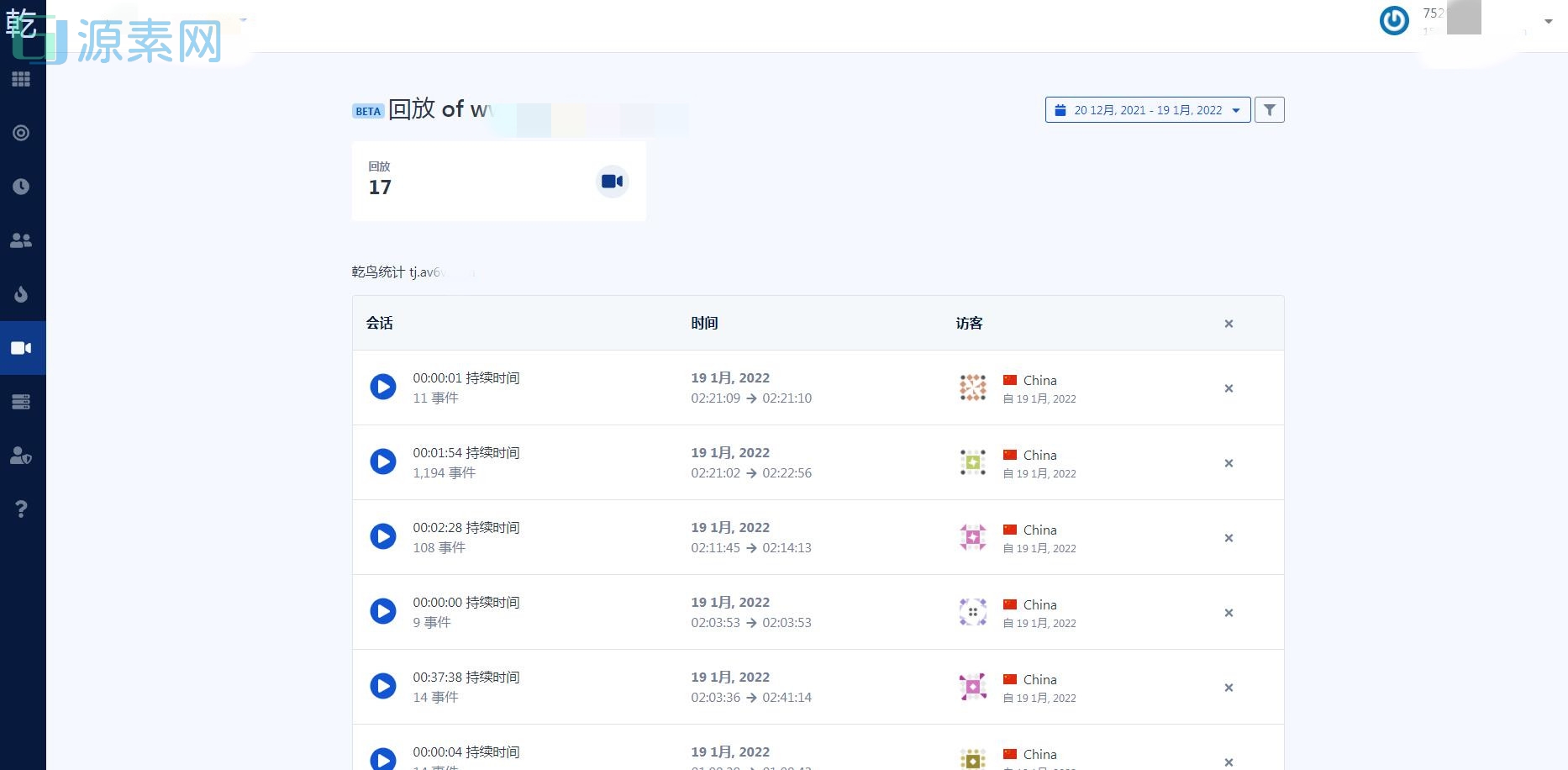Open the date range picker dropdown
This screenshot has height=770, width=1568.
1147,110
